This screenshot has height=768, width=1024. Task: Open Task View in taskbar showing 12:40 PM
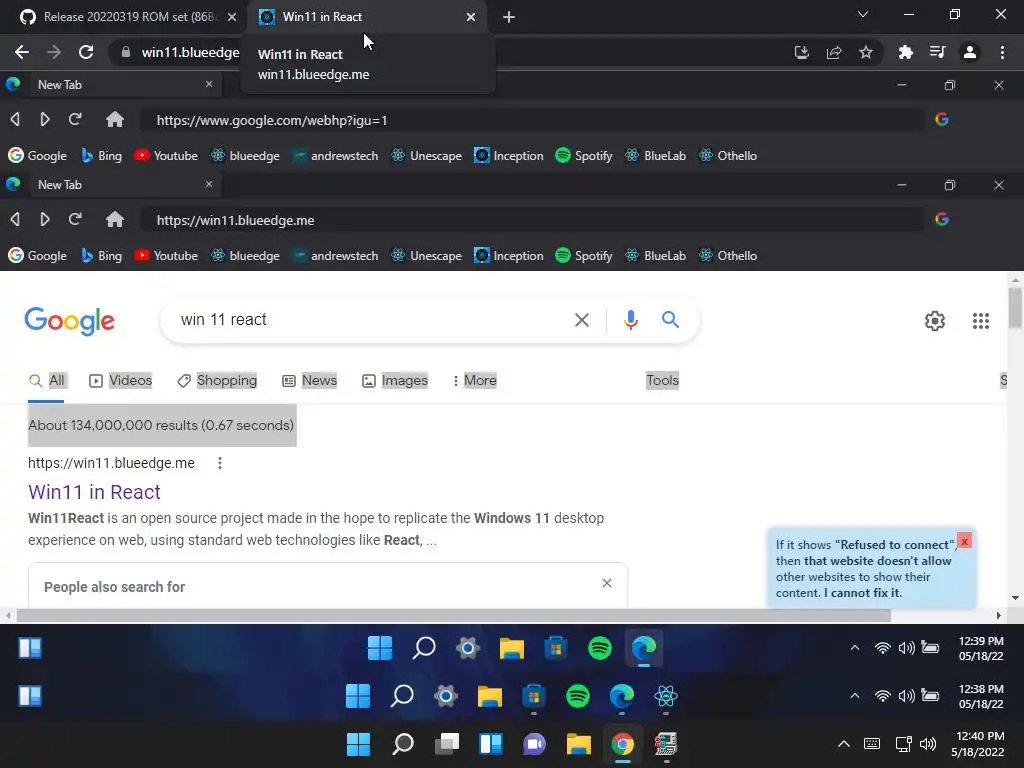click(x=447, y=744)
